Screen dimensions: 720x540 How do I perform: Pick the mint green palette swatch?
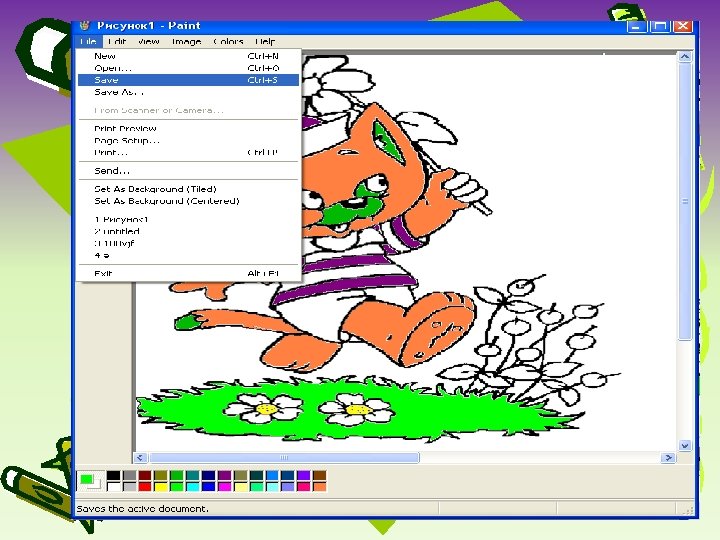pyautogui.click(x=256, y=486)
